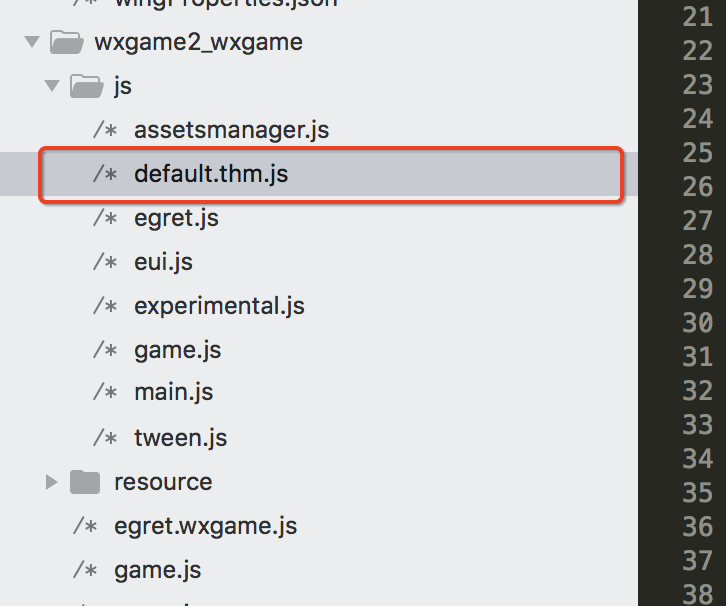Click the file icon beside assetsmanager.js
The width and height of the screenshot is (726, 606).
[106, 130]
